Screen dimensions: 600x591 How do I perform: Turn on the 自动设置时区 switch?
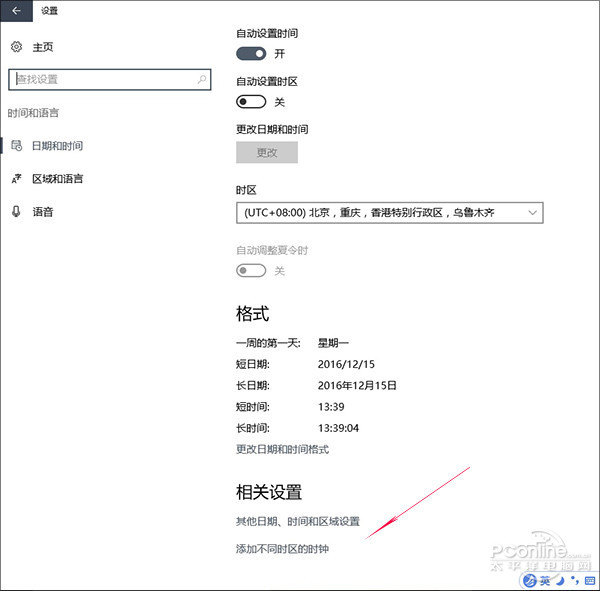pos(251,102)
